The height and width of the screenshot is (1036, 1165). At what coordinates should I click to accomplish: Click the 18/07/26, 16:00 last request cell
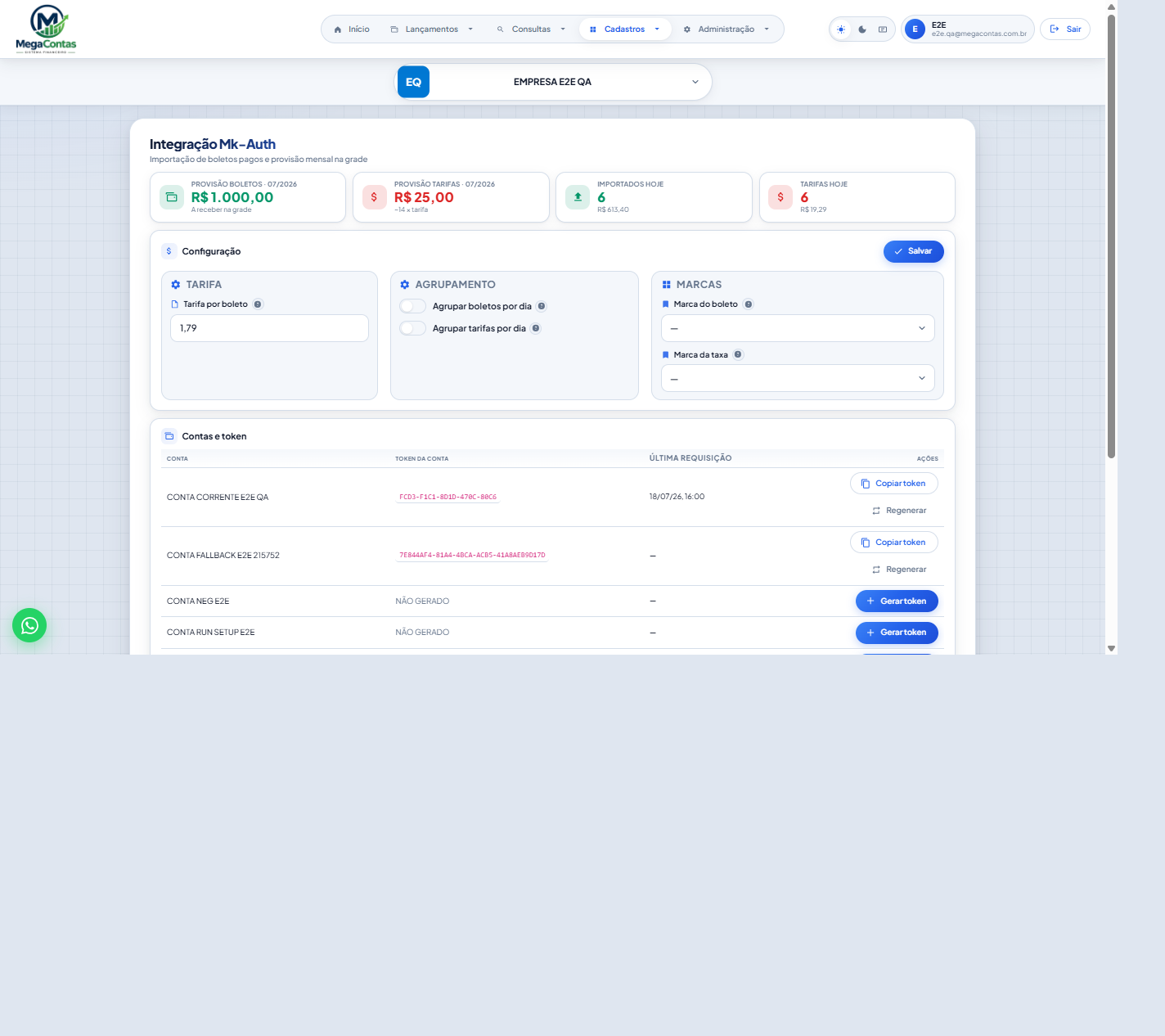tap(677, 497)
